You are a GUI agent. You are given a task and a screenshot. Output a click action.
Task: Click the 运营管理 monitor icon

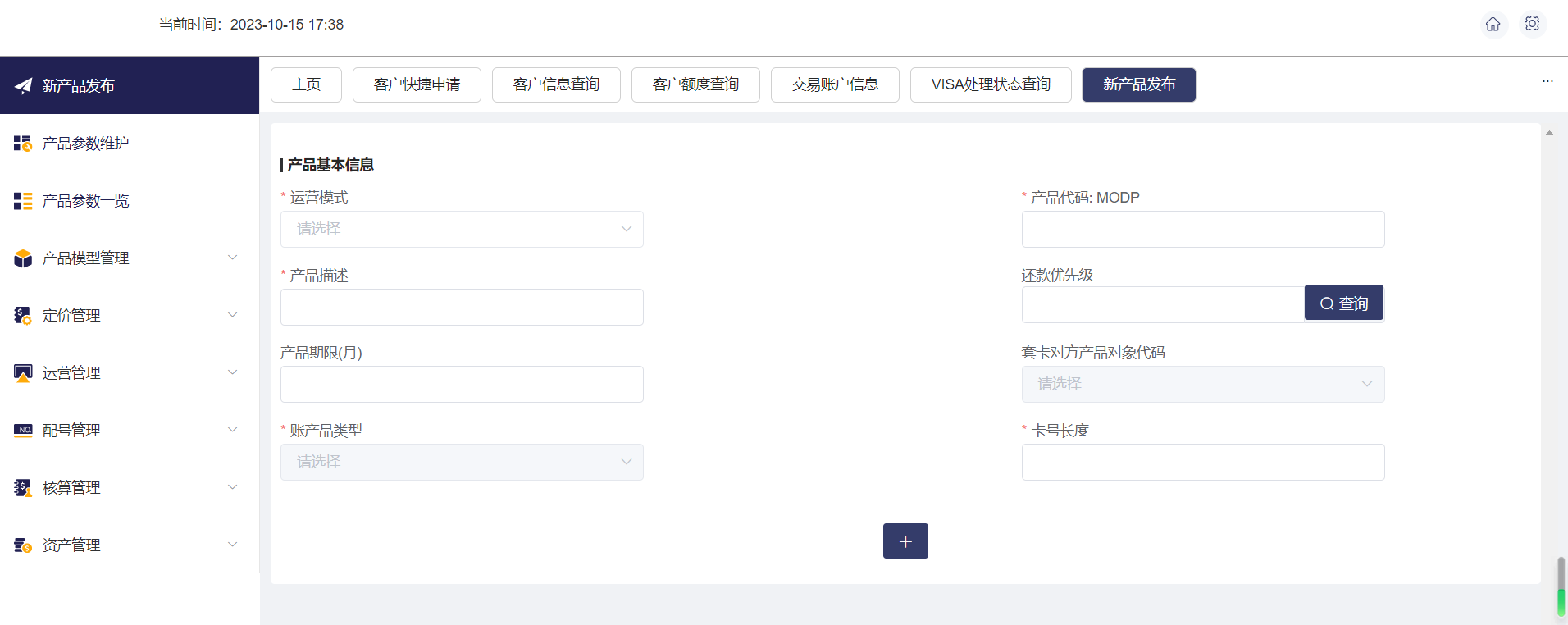tap(23, 373)
